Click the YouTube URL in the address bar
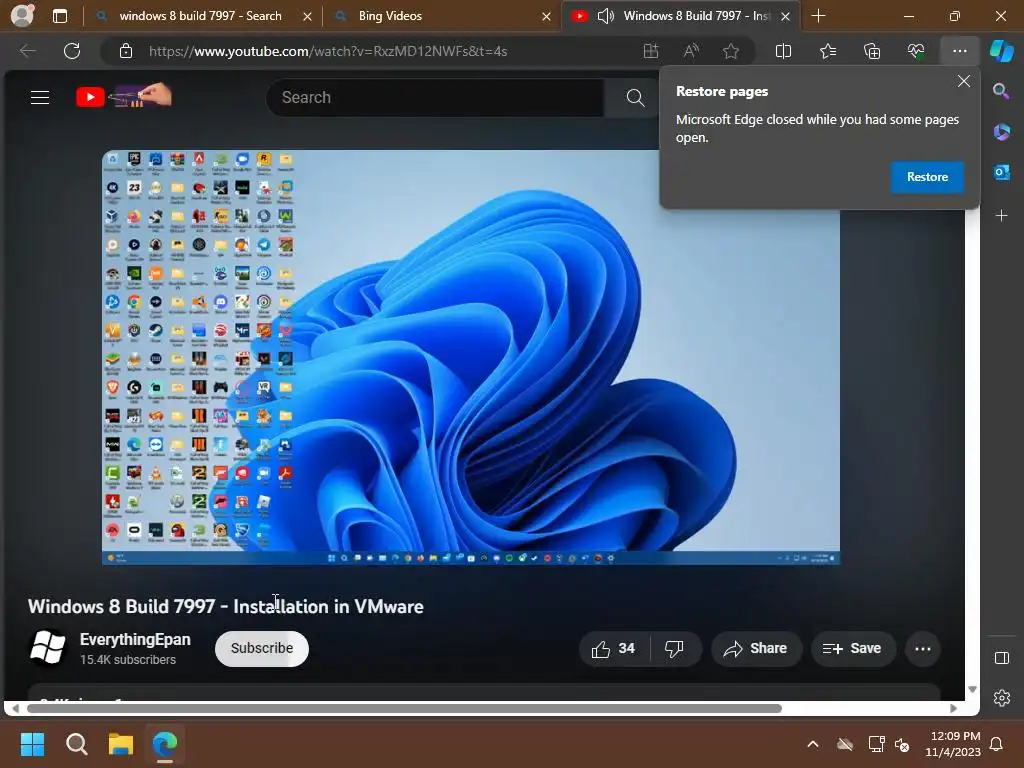 [x=328, y=51]
